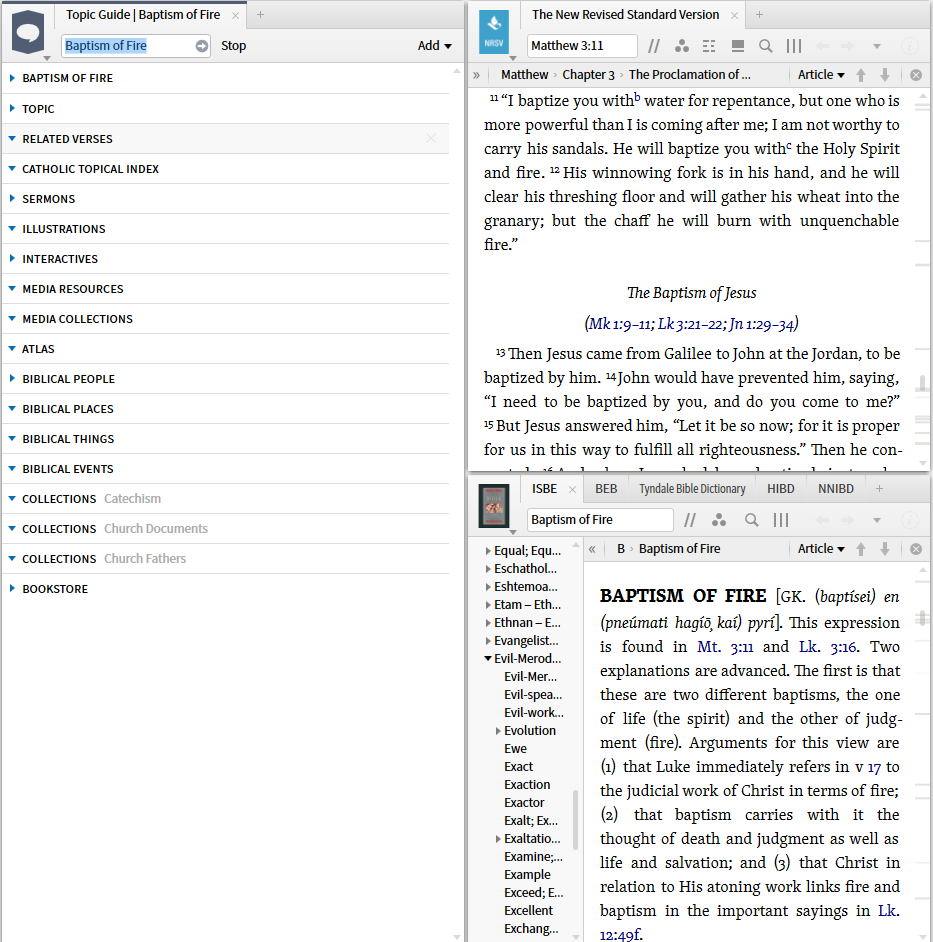Open the Topic Guide panel menu icon
The height and width of the screenshot is (942, 933).
click(28, 32)
